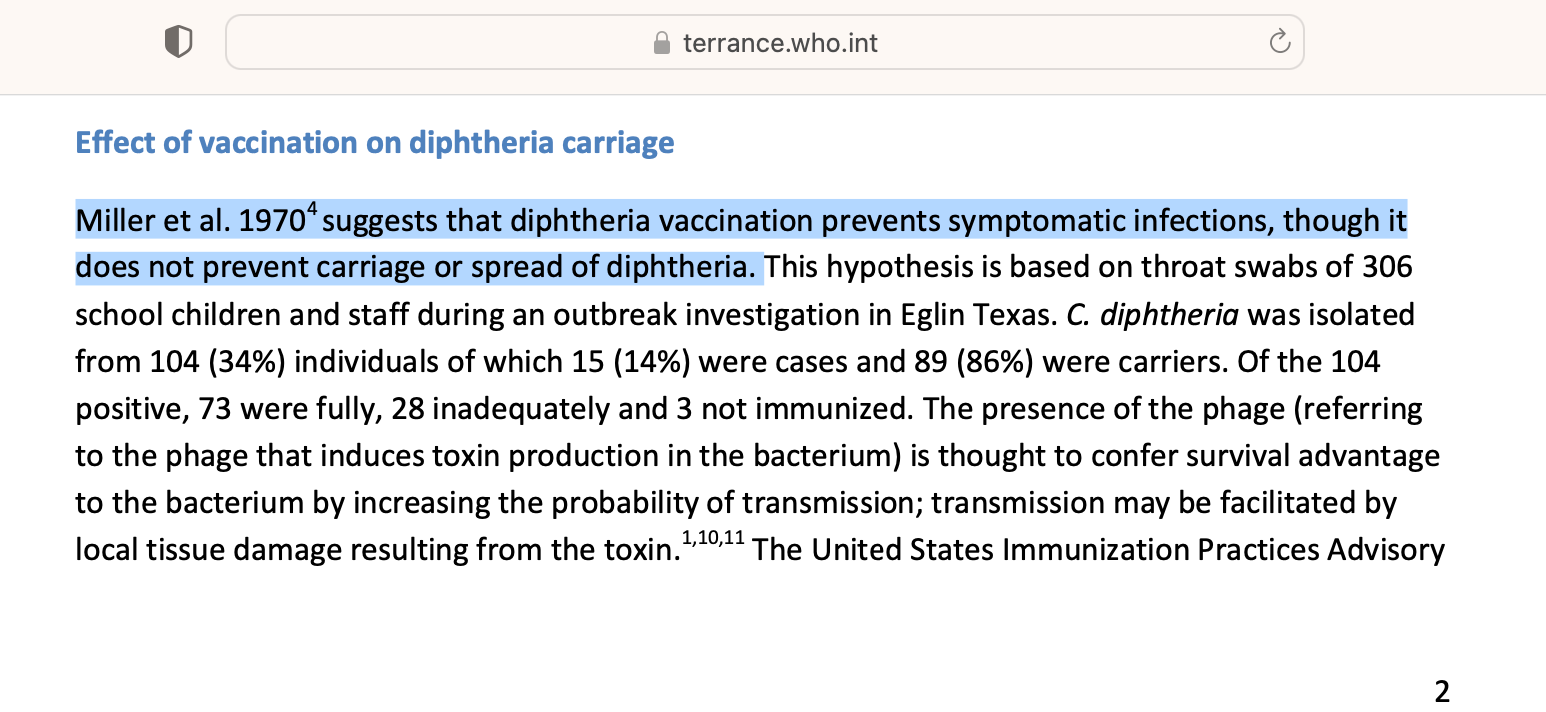Click the padlock icon in address bar
This screenshot has height=712, width=1546.
[660, 43]
